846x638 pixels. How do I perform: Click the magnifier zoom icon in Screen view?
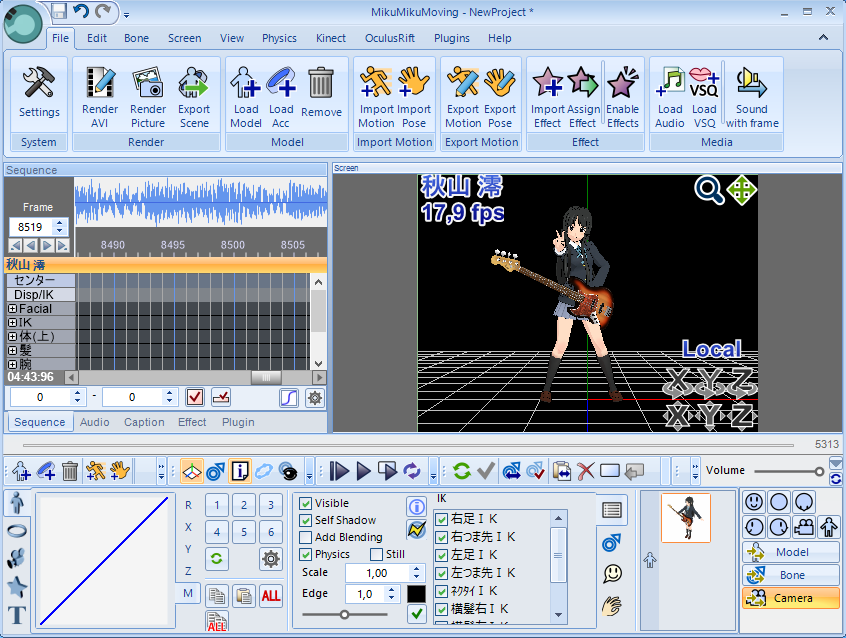click(709, 190)
